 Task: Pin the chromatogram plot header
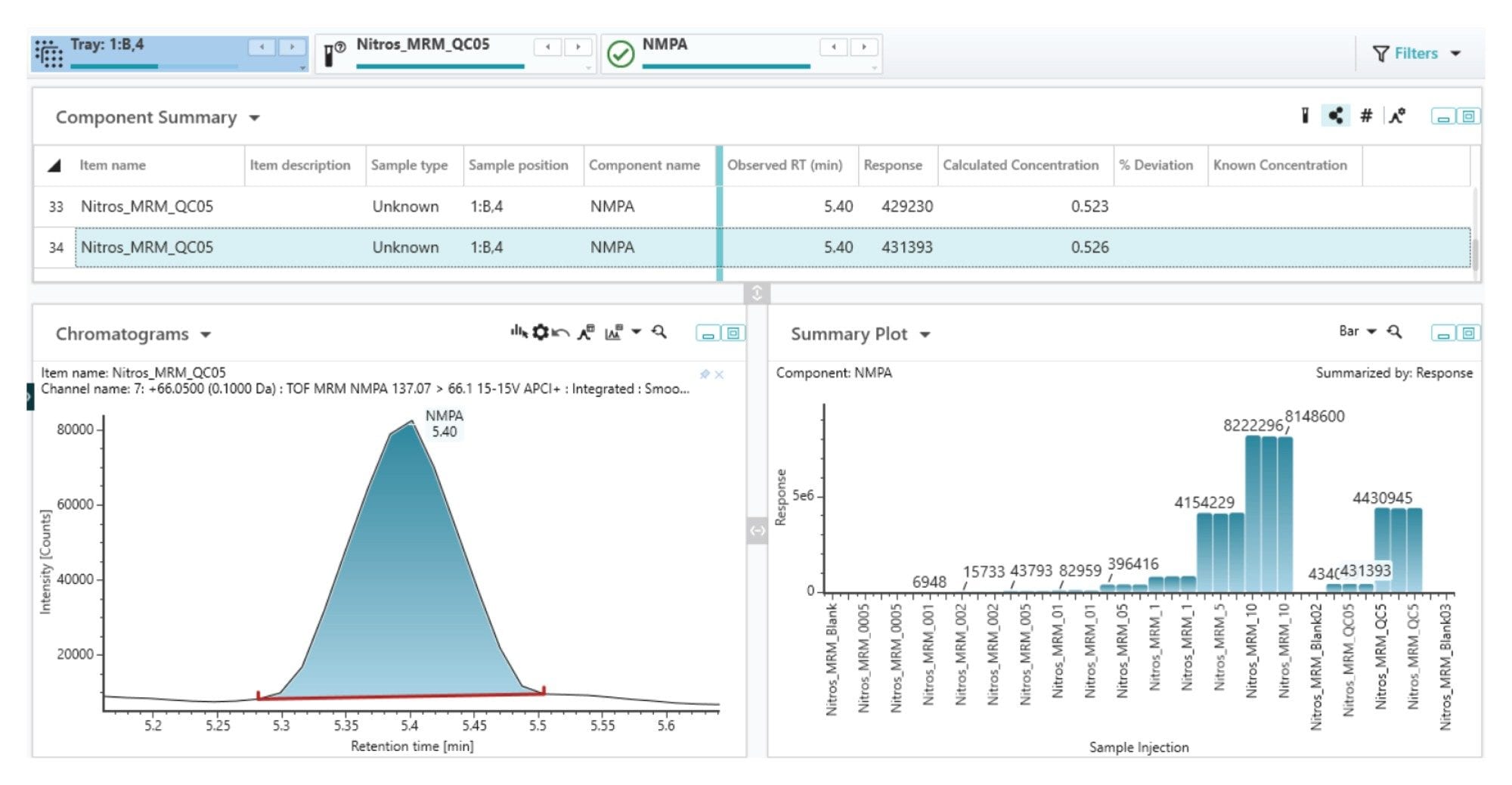point(705,374)
